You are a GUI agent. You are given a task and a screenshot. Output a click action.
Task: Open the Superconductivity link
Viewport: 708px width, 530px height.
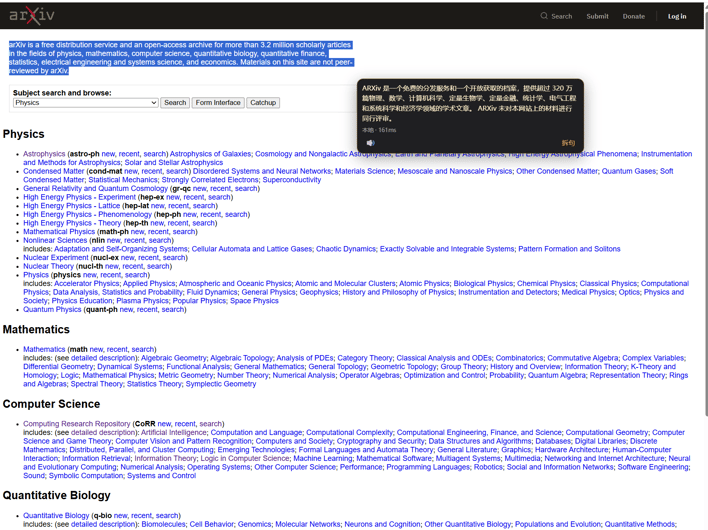coord(292,180)
